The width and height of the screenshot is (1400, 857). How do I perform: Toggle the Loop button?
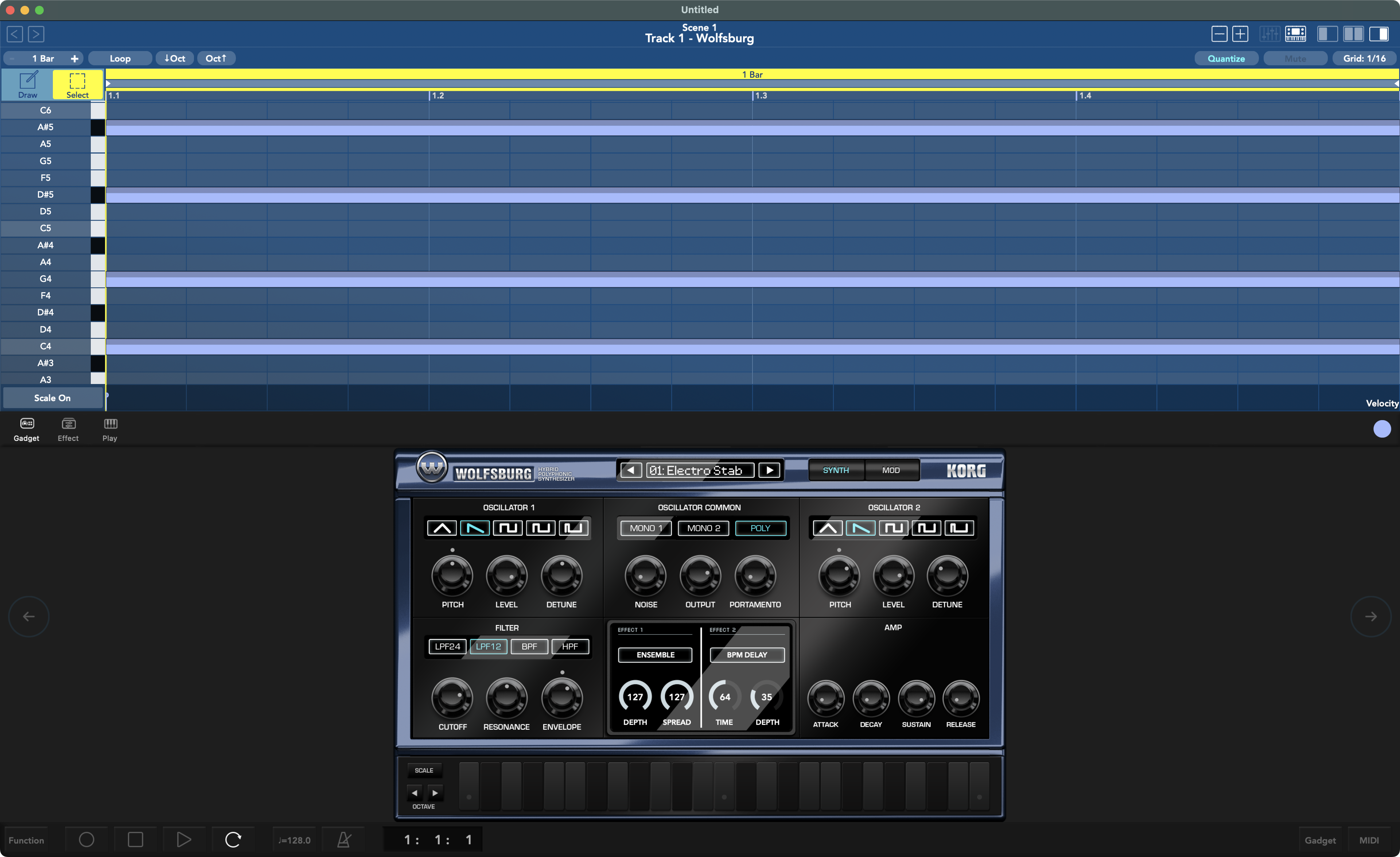pyautogui.click(x=120, y=59)
